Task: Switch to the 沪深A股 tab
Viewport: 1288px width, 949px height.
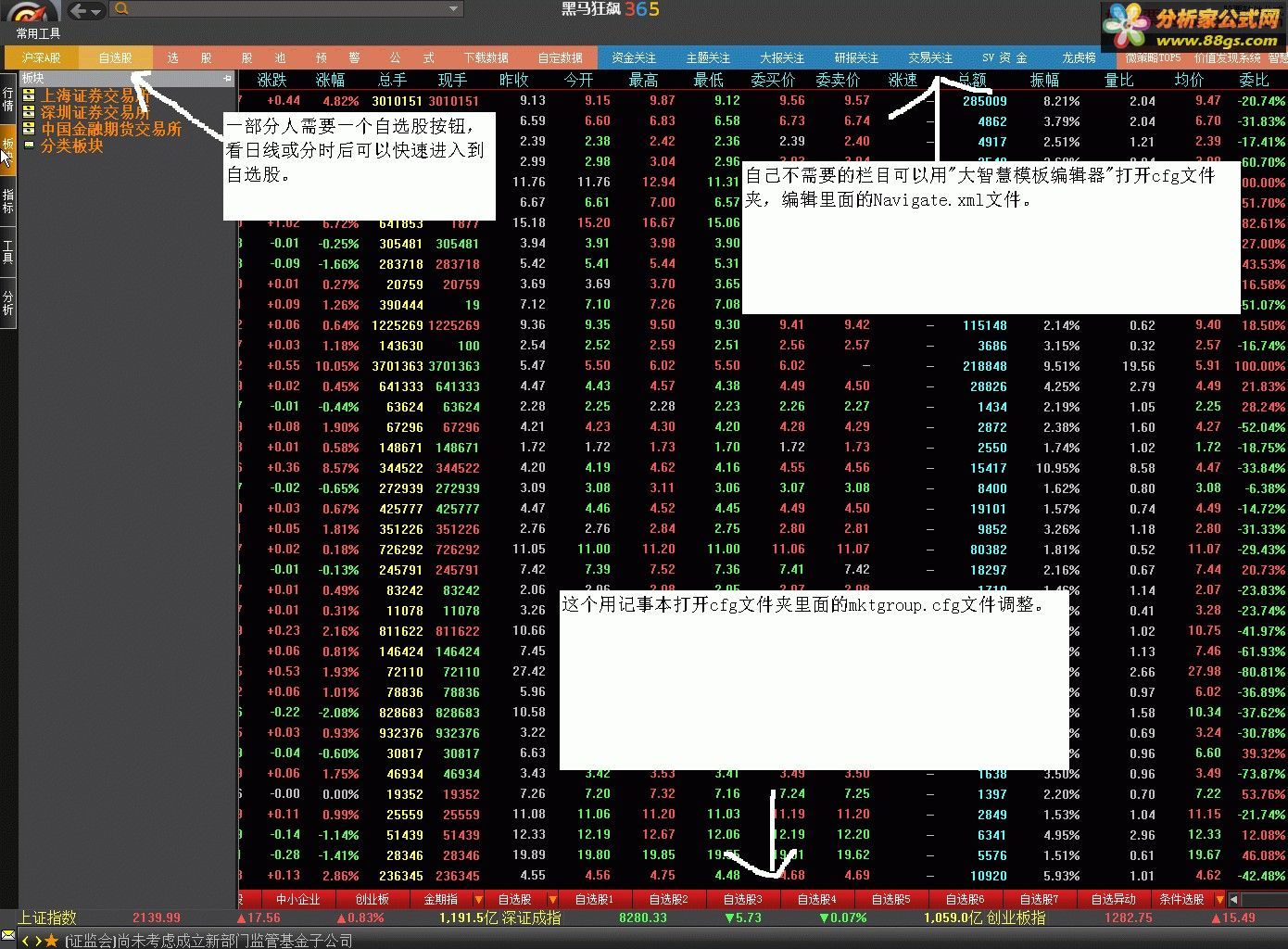Action: (42, 57)
